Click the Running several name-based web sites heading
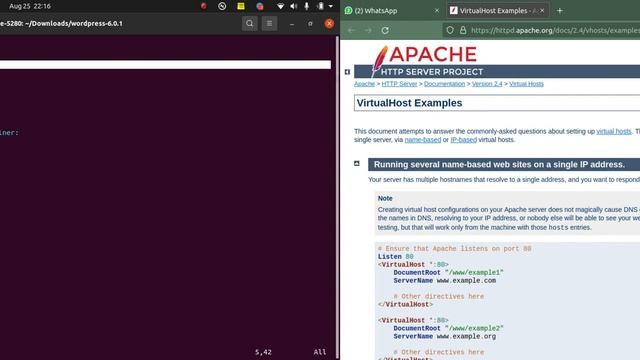This screenshot has height=360, width=640. coord(499,164)
